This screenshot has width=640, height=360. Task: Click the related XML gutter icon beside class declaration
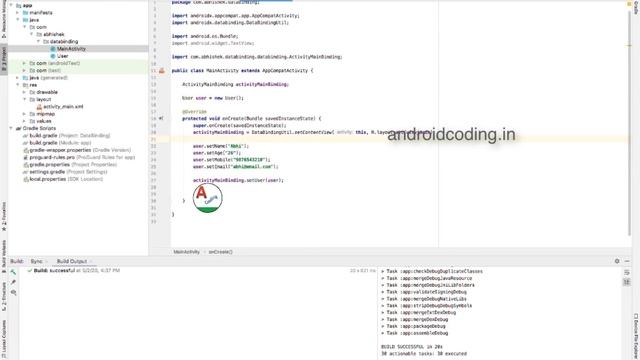coord(162,71)
